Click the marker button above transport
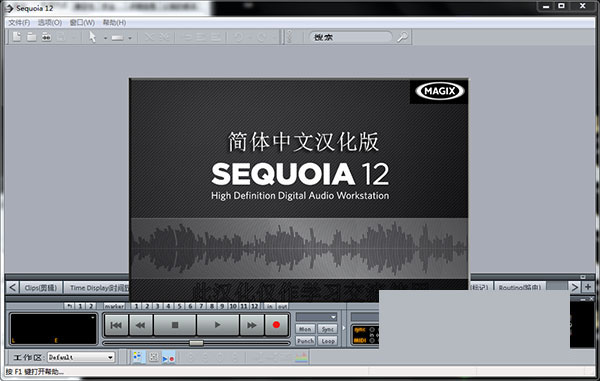This screenshot has width=600, height=381. tap(114, 306)
